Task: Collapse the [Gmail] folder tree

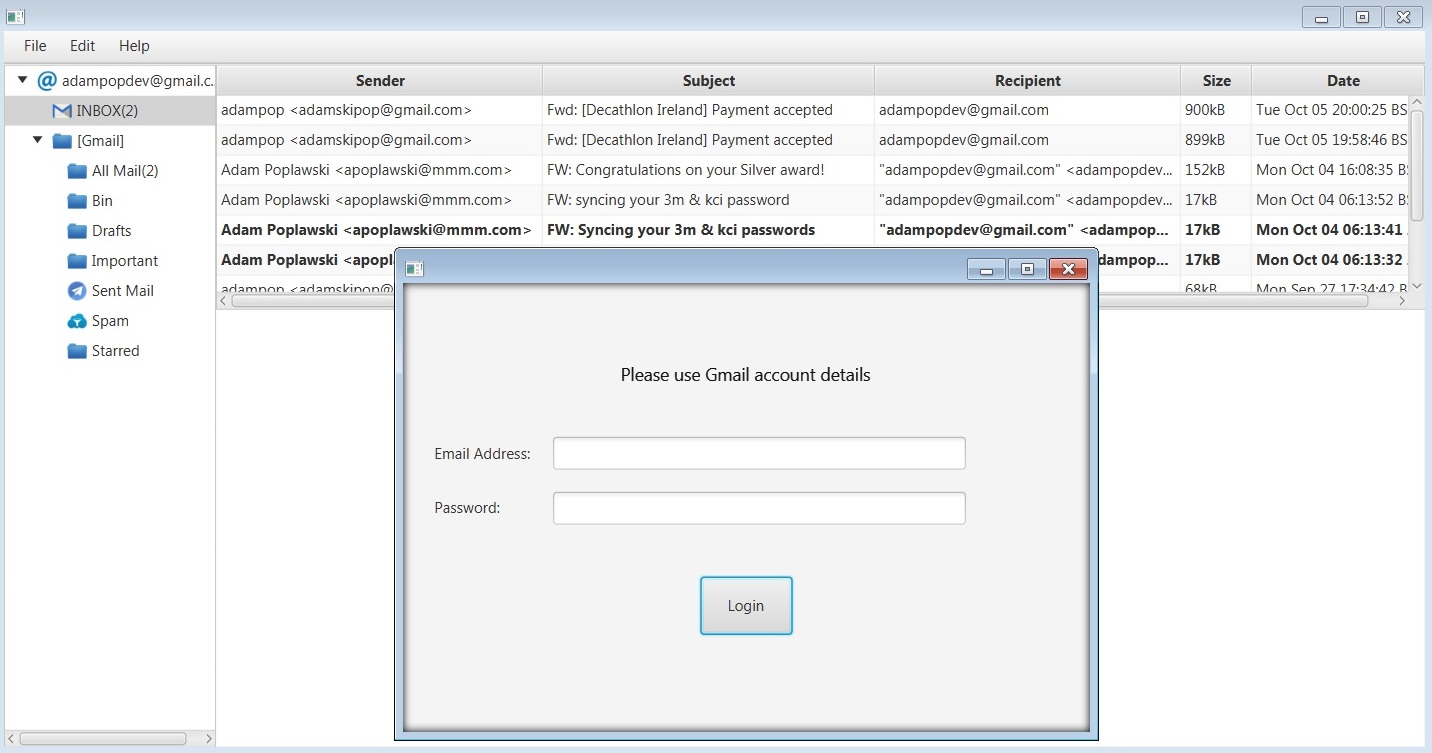Action: pos(38,140)
